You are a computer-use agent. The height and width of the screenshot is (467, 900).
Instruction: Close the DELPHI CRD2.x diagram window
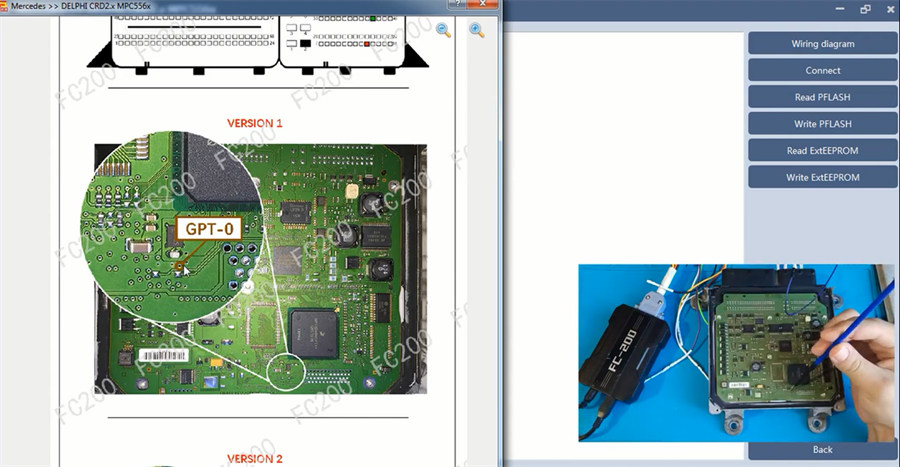(482, 4)
